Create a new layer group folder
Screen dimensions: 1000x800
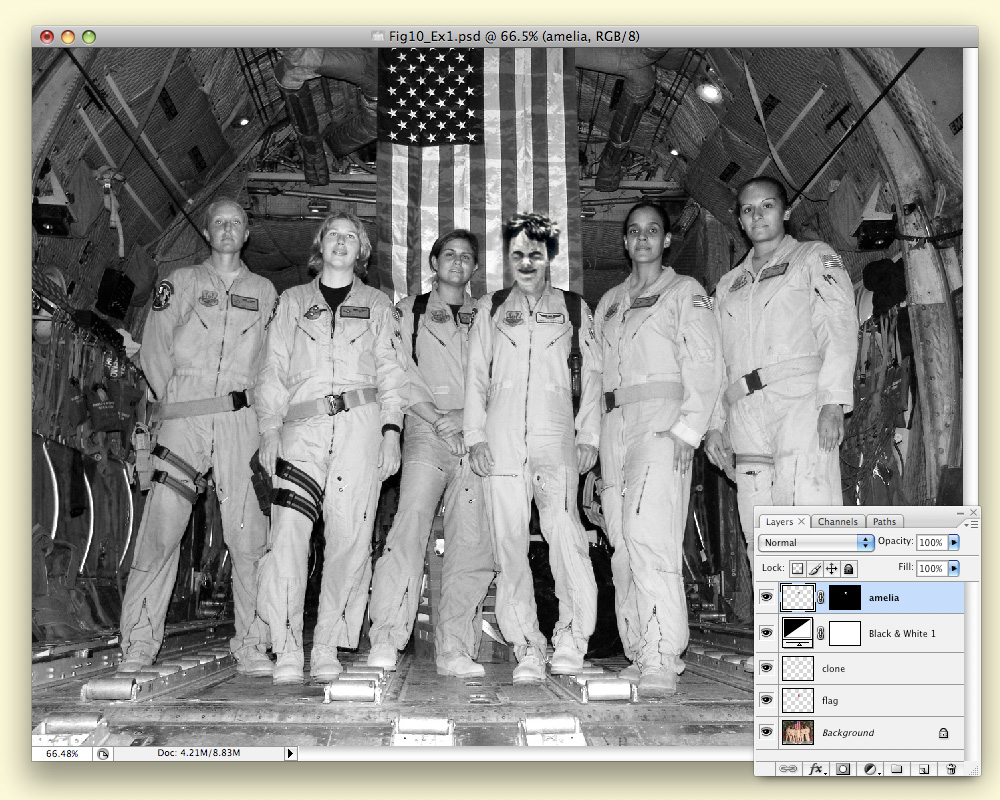click(897, 769)
